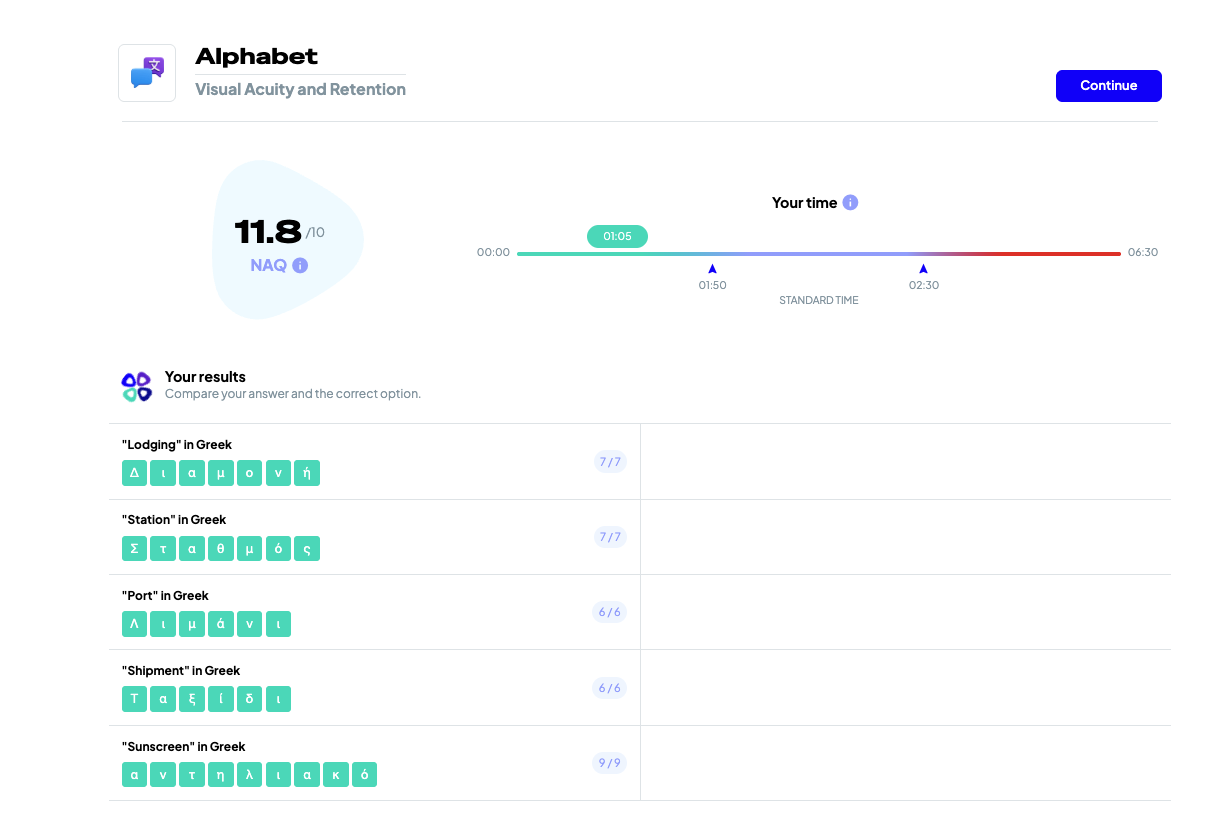Image resolution: width=1216 pixels, height=834 pixels.
Task: Click the Δ tile in the Lodging word
Action: [134, 473]
